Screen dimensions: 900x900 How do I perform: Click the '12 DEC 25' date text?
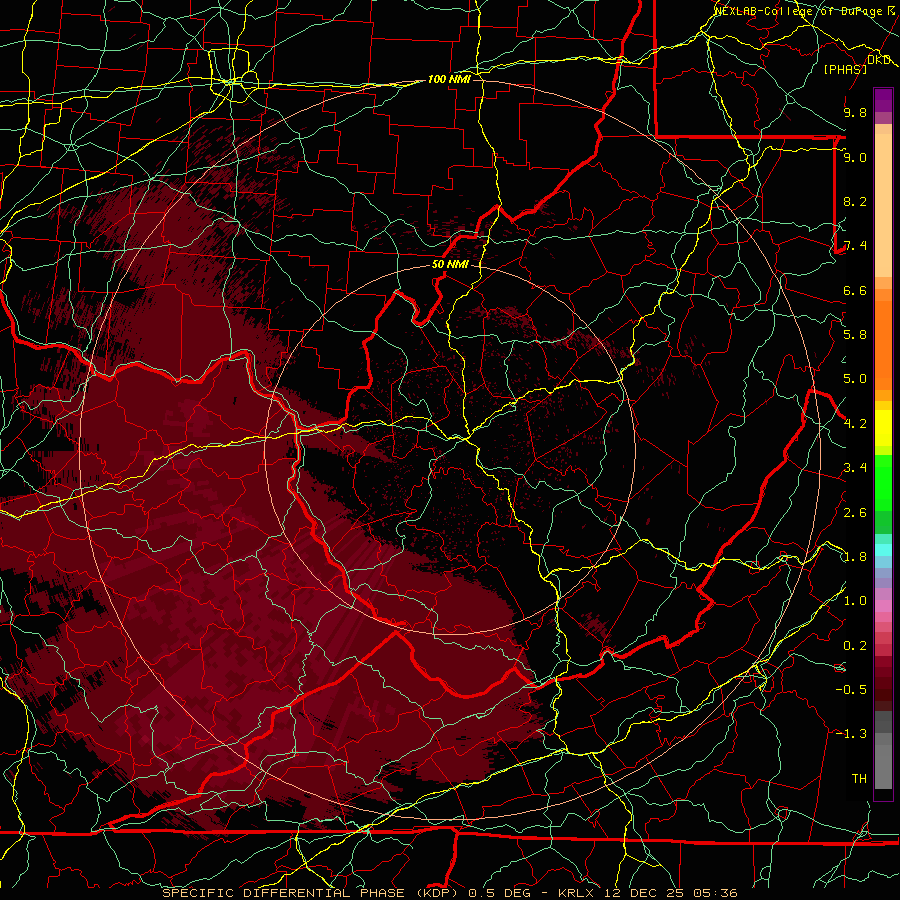(x=643, y=893)
